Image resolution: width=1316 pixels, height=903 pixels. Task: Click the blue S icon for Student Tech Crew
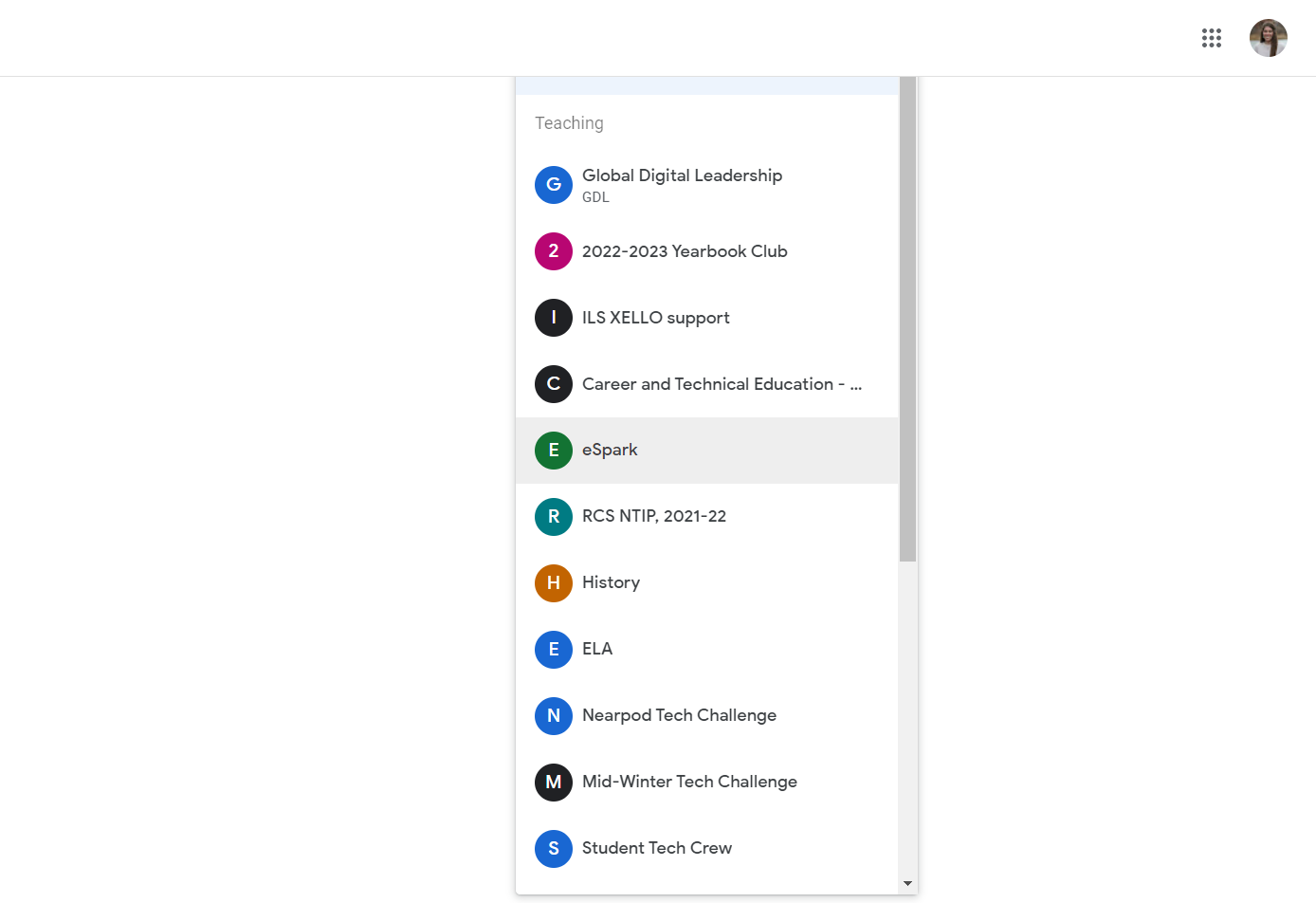click(554, 849)
